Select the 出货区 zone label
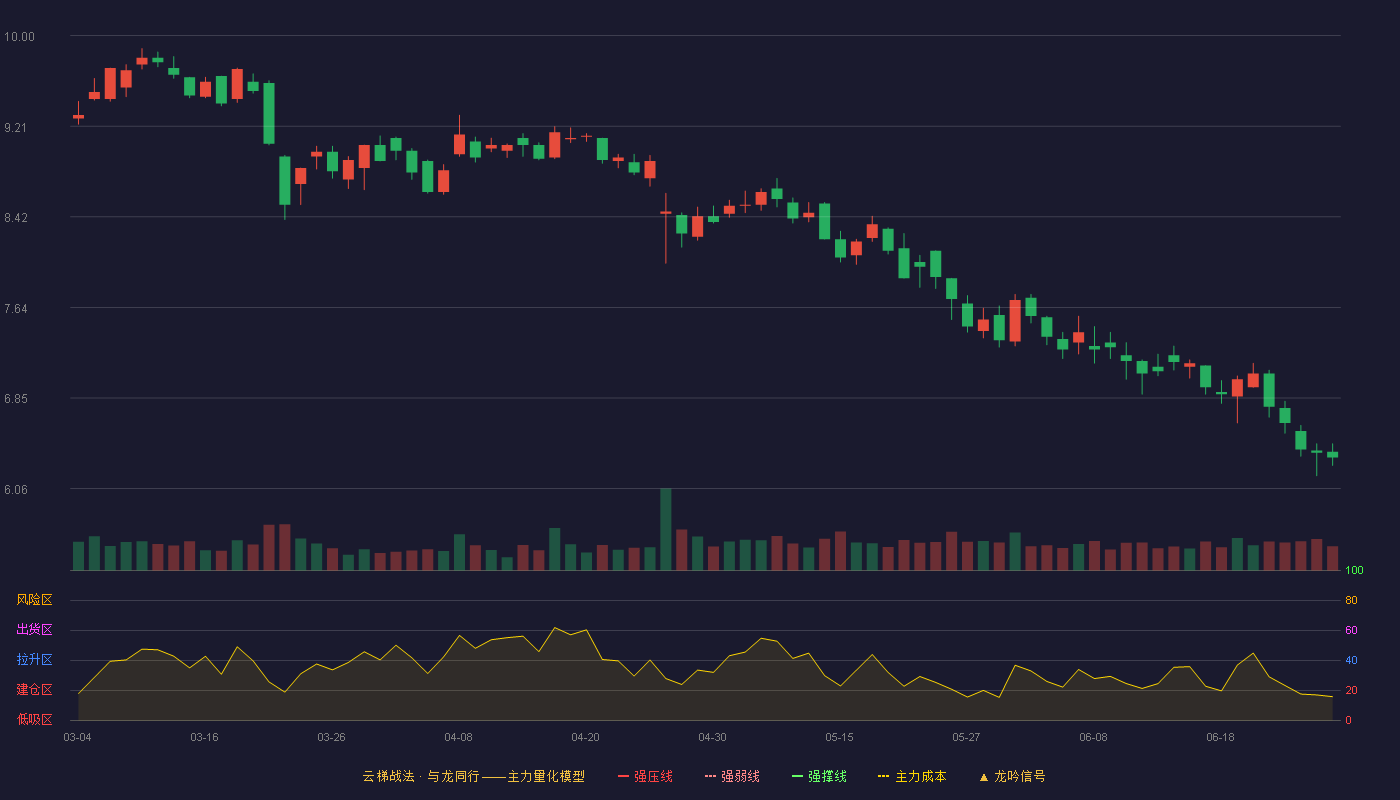The width and height of the screenshot is (1400, 800). (x=34, y=630)
